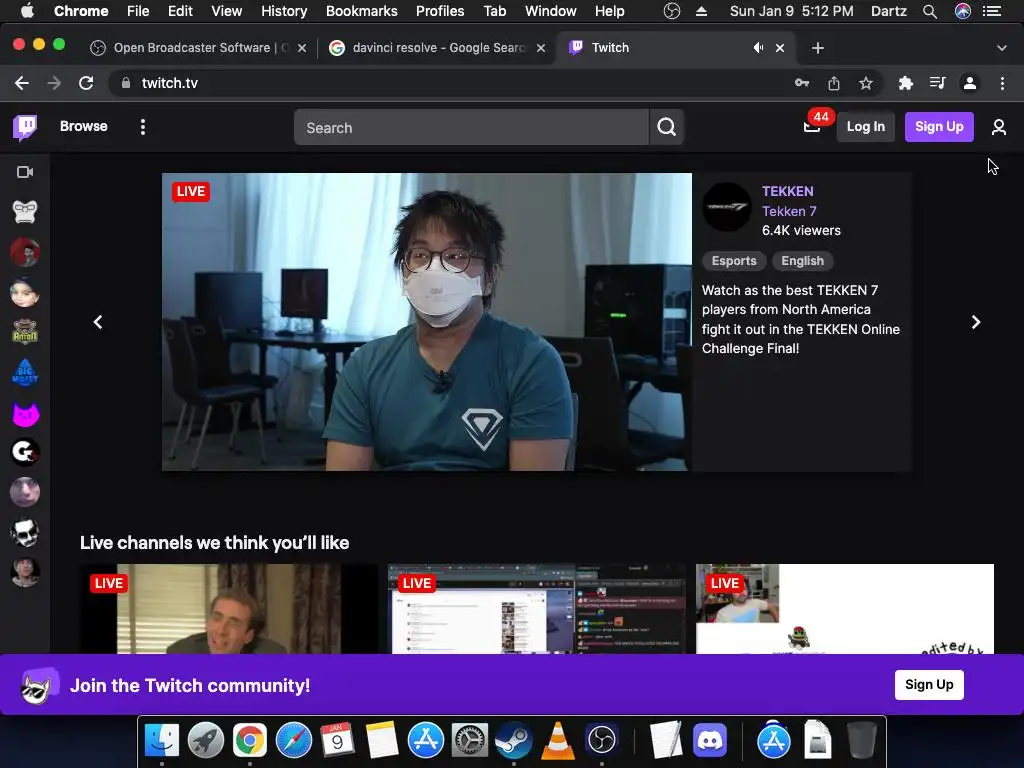1024x768 pixels.
Task: Click the Tekken 7 game link
Action: click(x=789, y=211)
